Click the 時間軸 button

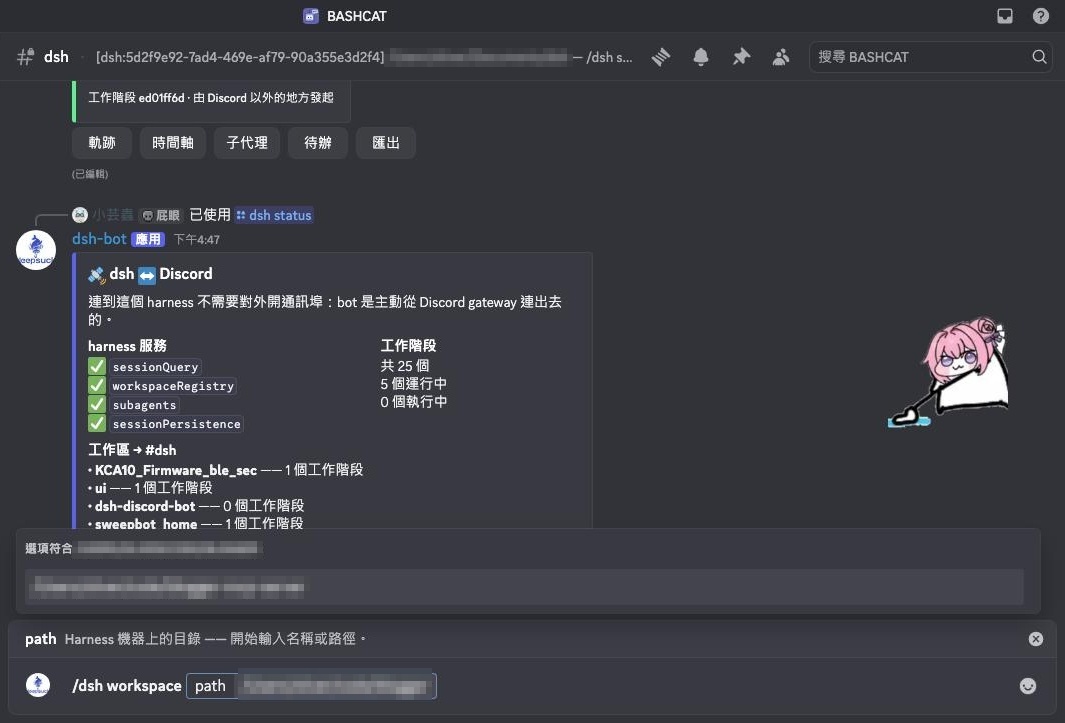173,143
